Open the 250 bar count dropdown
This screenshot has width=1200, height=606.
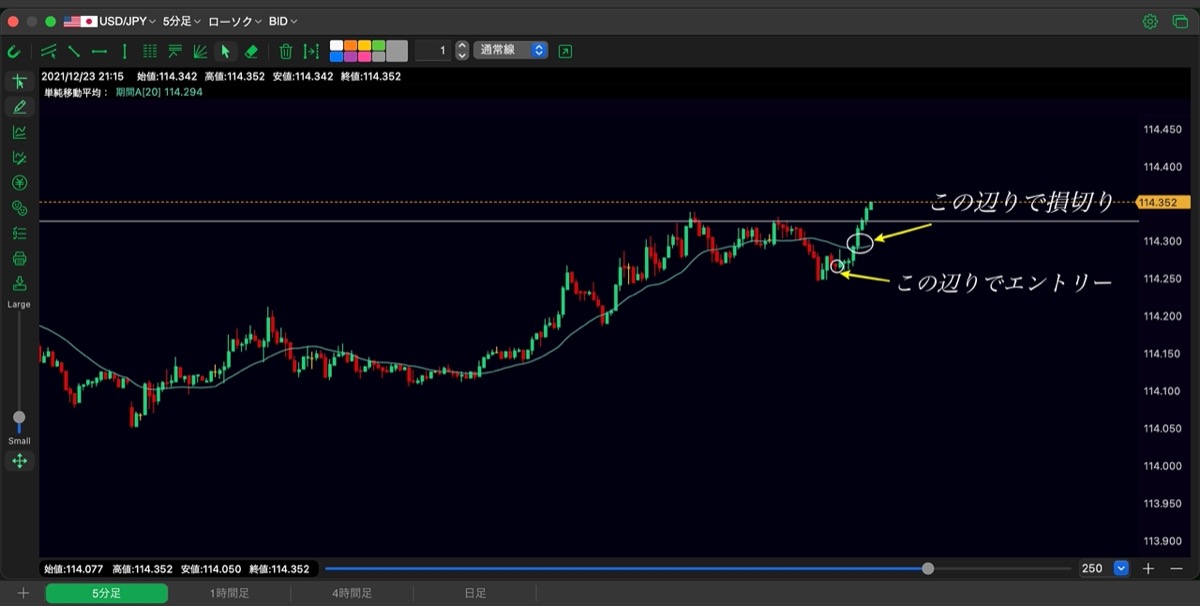(x=1103, y=568)
